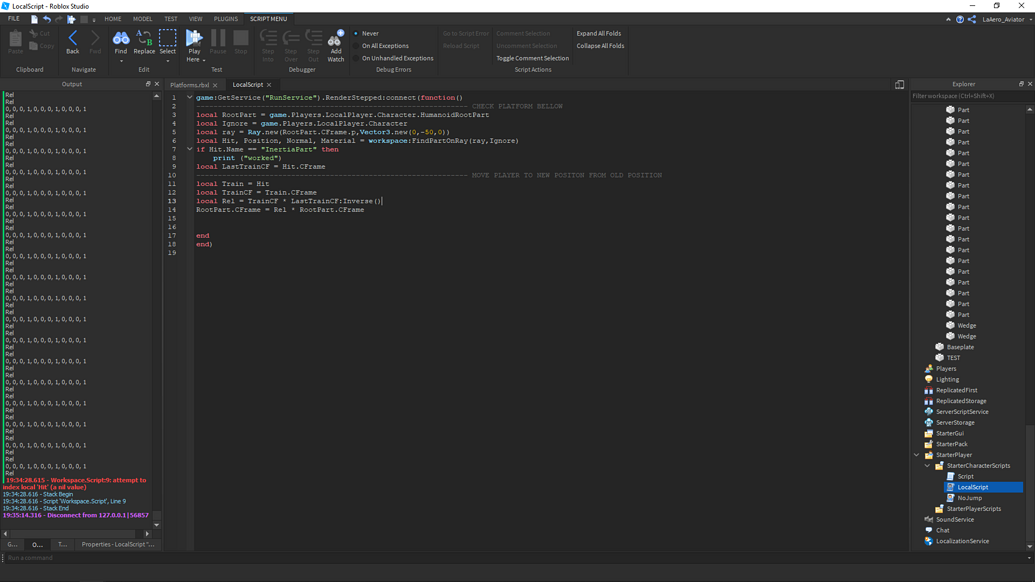
Task: Click Toggle Comment Selection
Action: (x=533, y=58)
